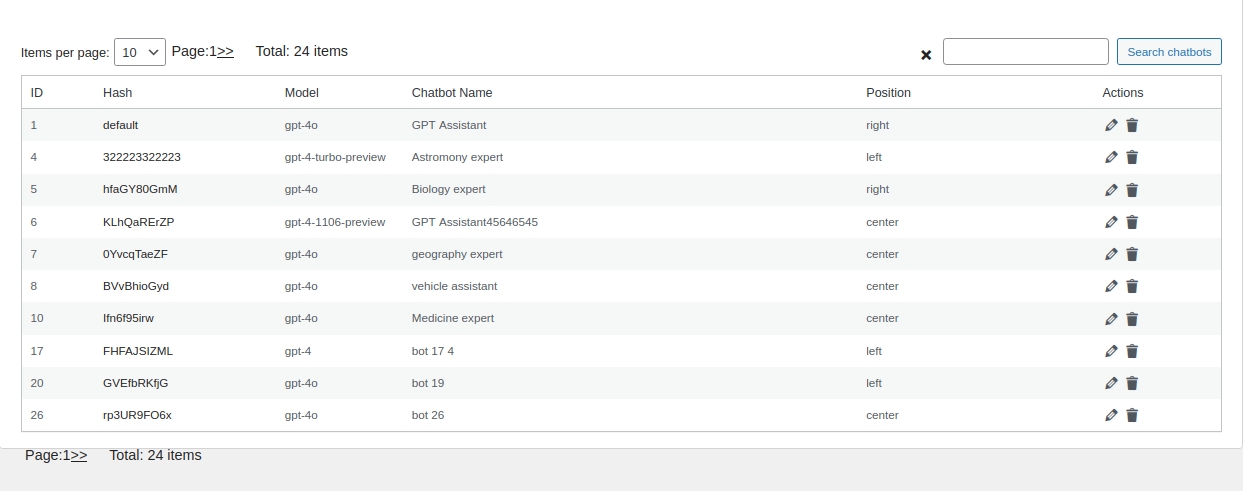Edit the GPT Assistant chatbot row
The width and height of the screenshot is (1243, 491).
pyautogui.click(x=1111, y=125)
